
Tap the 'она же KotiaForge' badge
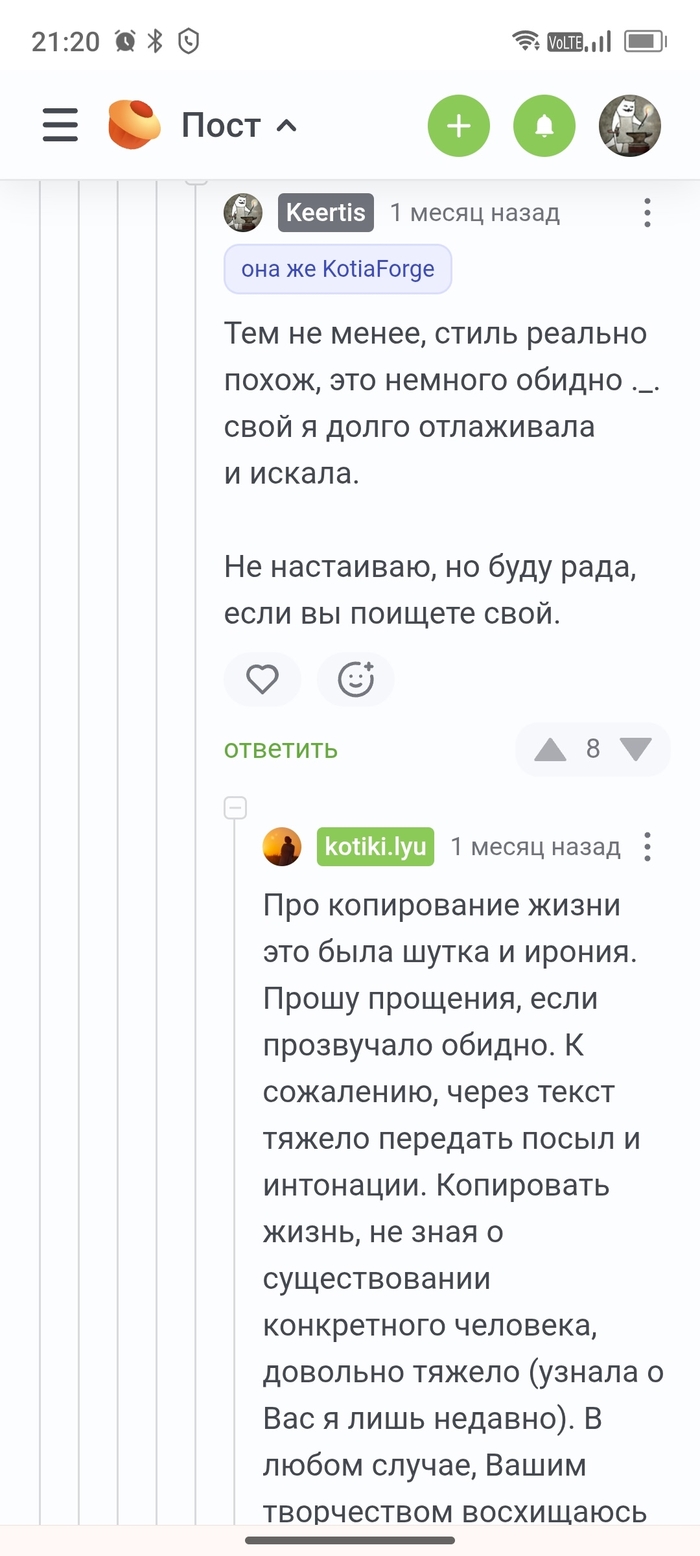click(338, 269)
